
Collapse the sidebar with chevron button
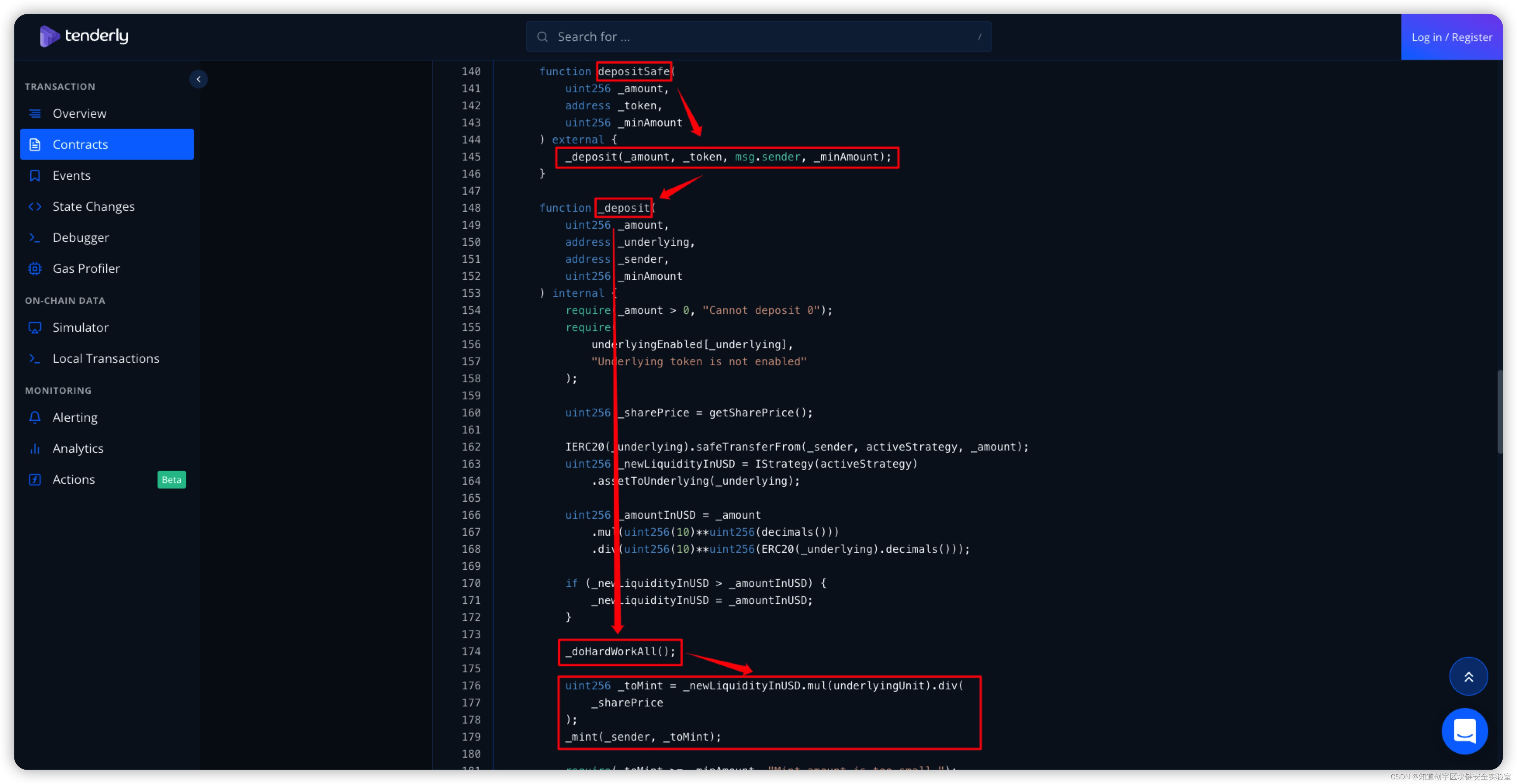click(199, 79)
